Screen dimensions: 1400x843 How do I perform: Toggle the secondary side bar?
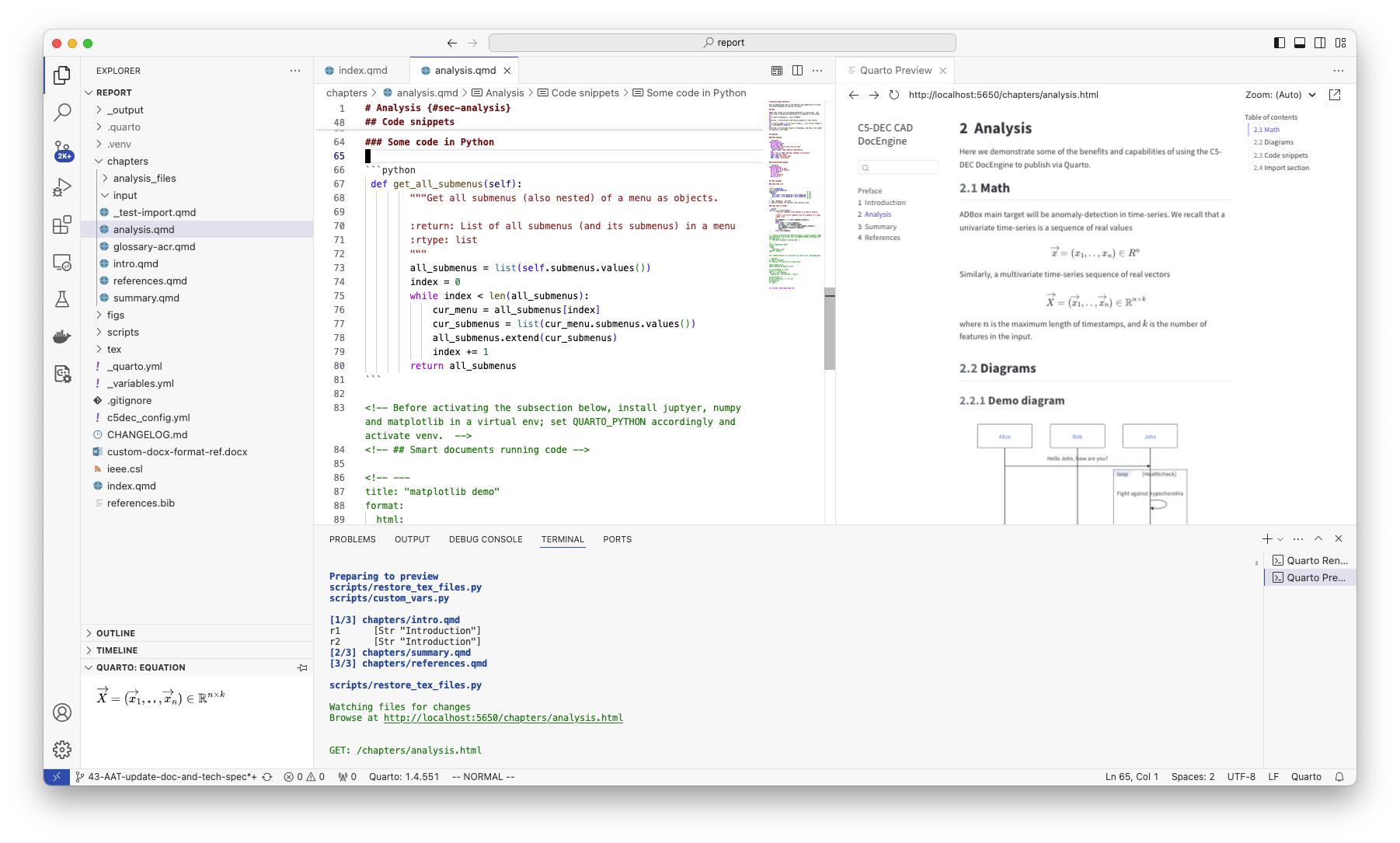pyautogui.click(x=1318, y=43)
